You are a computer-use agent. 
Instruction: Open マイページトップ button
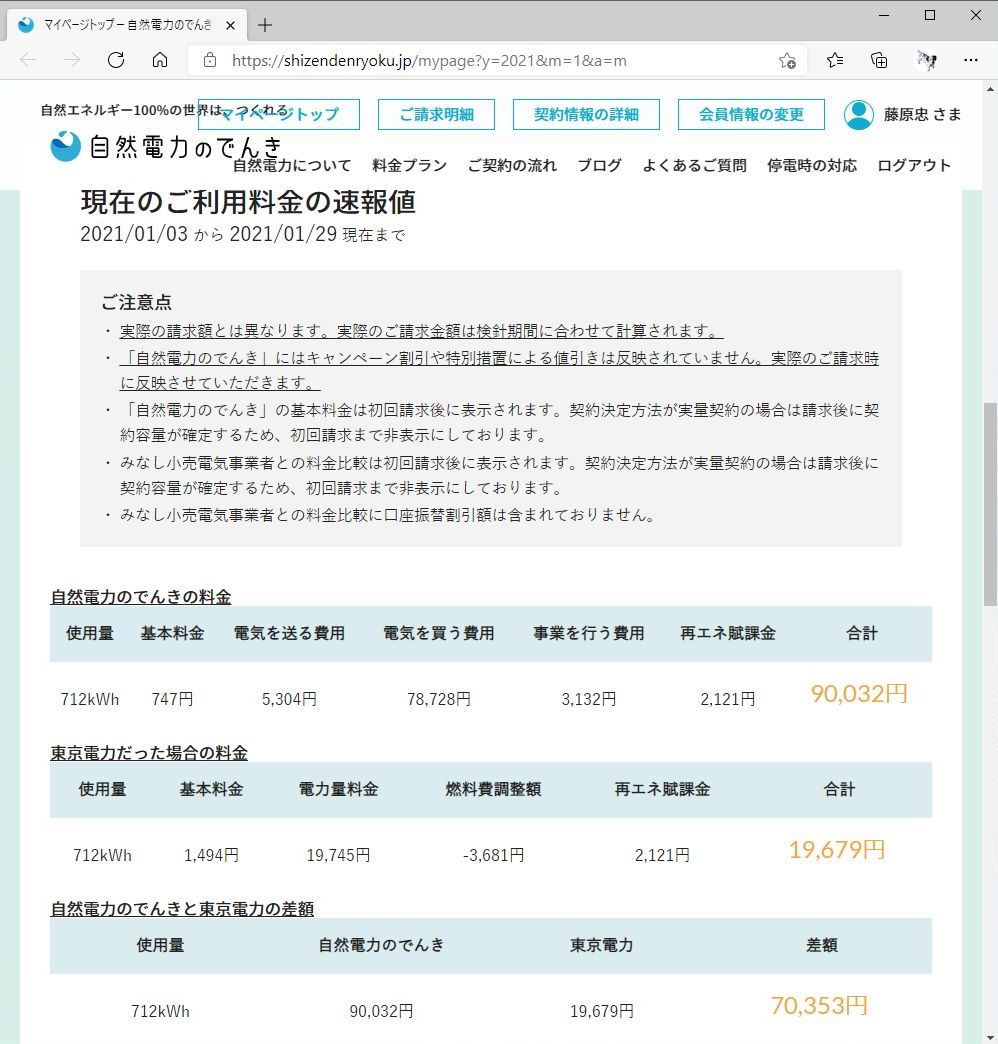click(x=279, y=115)
